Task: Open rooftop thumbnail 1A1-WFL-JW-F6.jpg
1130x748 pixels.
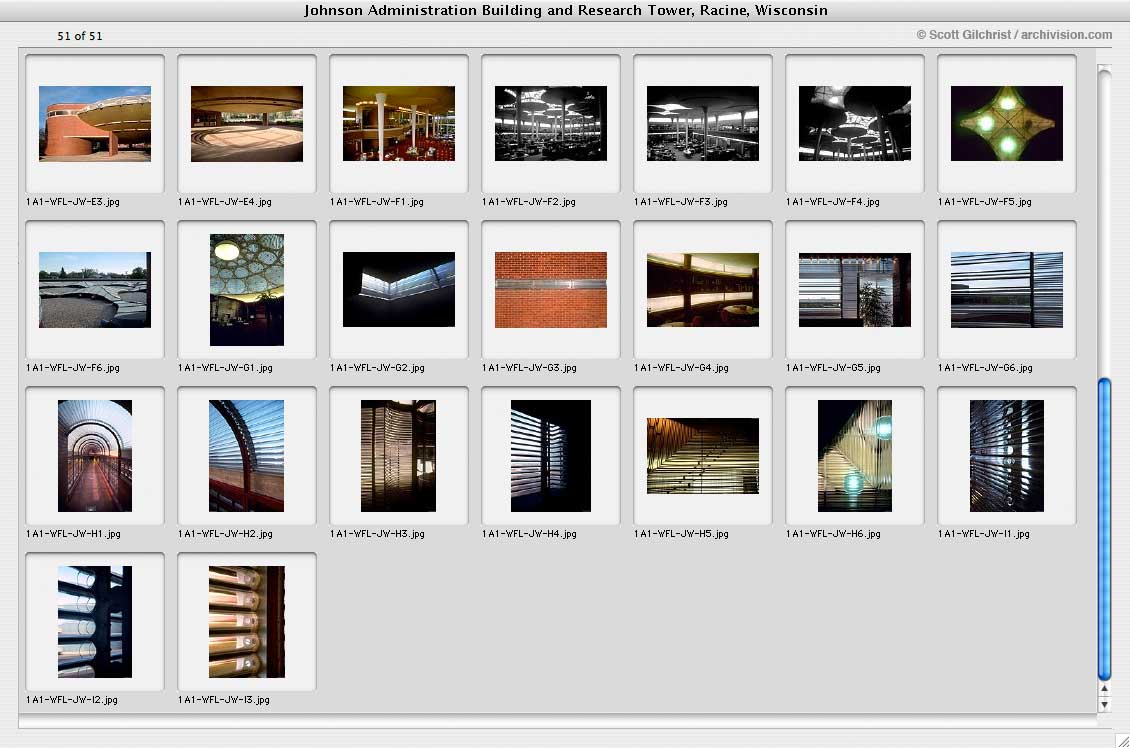Action: (x=95, y=290)
